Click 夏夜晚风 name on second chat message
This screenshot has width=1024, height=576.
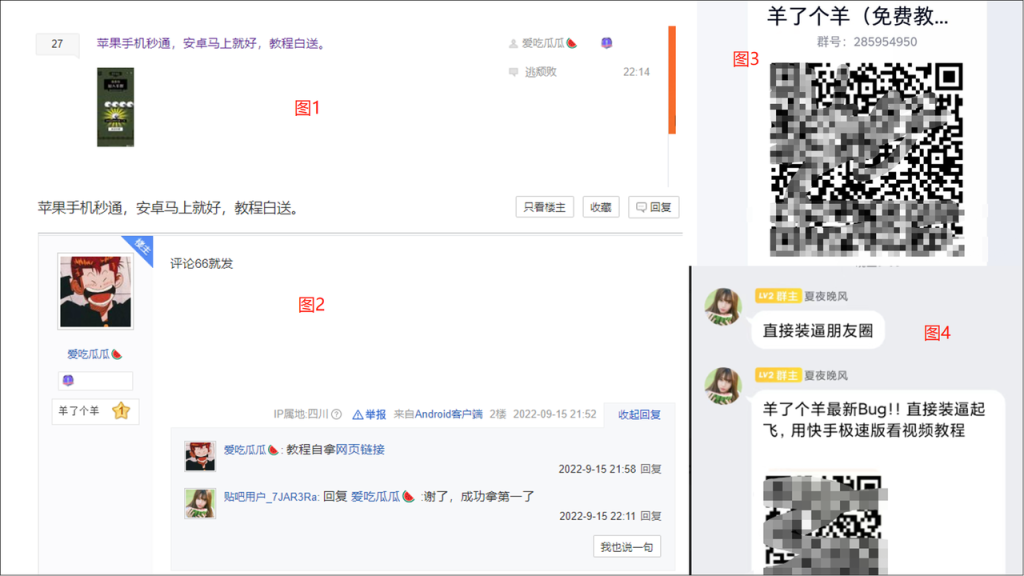tap(826, 376)
